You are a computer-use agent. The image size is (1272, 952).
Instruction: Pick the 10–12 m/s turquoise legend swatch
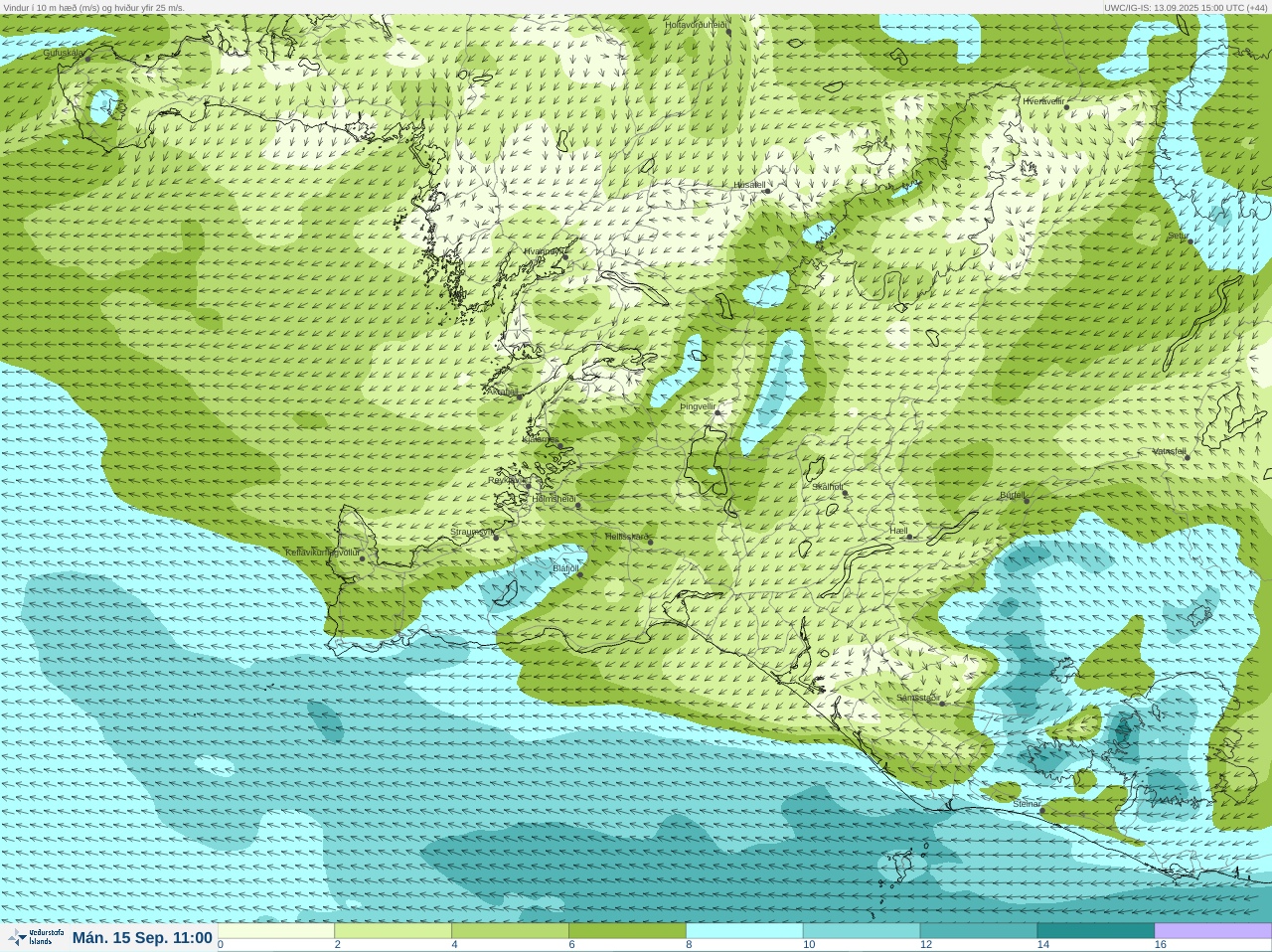pyautogui.click(x=863, y=931)
